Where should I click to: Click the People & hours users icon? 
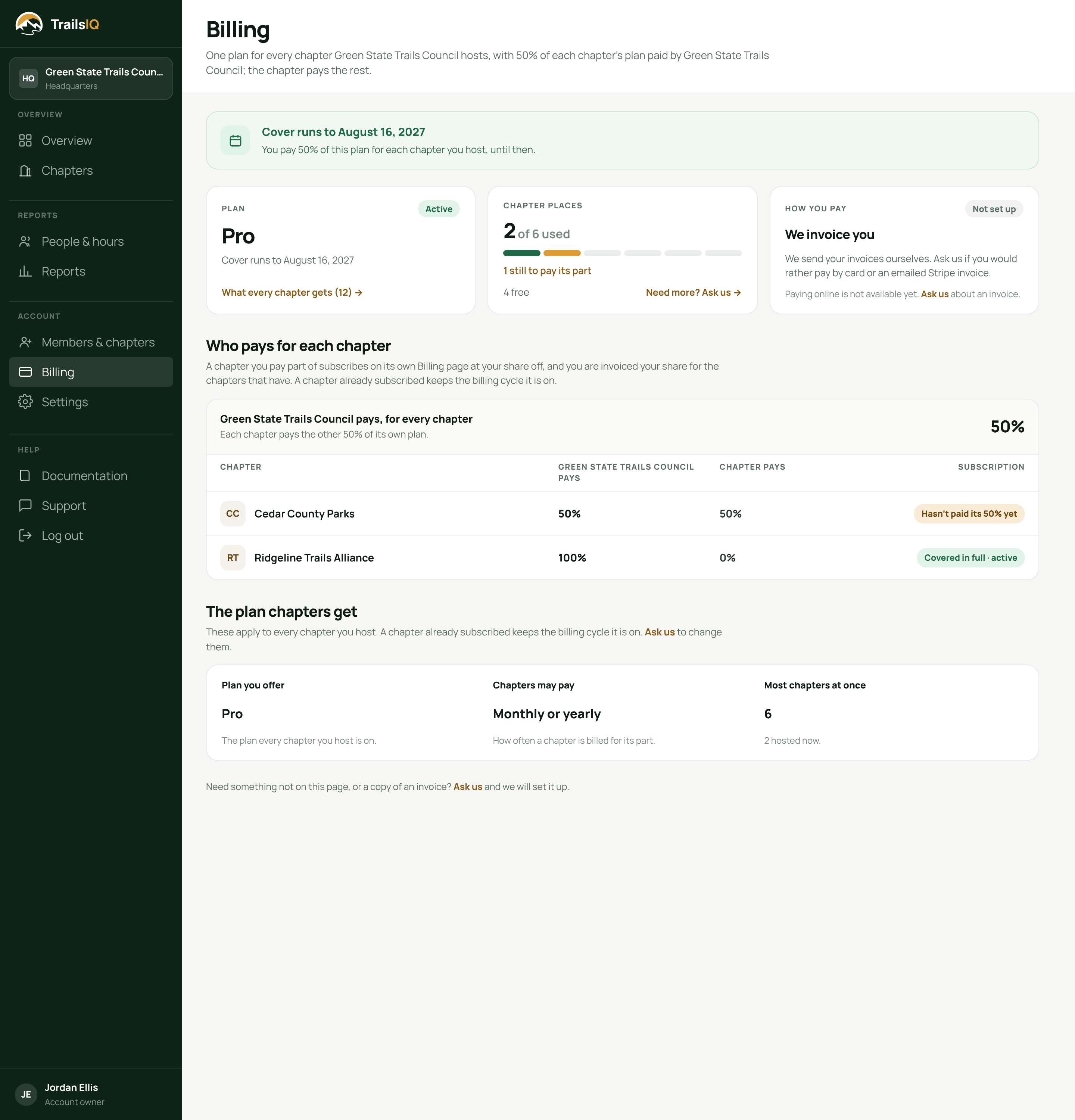coord(25,241)
